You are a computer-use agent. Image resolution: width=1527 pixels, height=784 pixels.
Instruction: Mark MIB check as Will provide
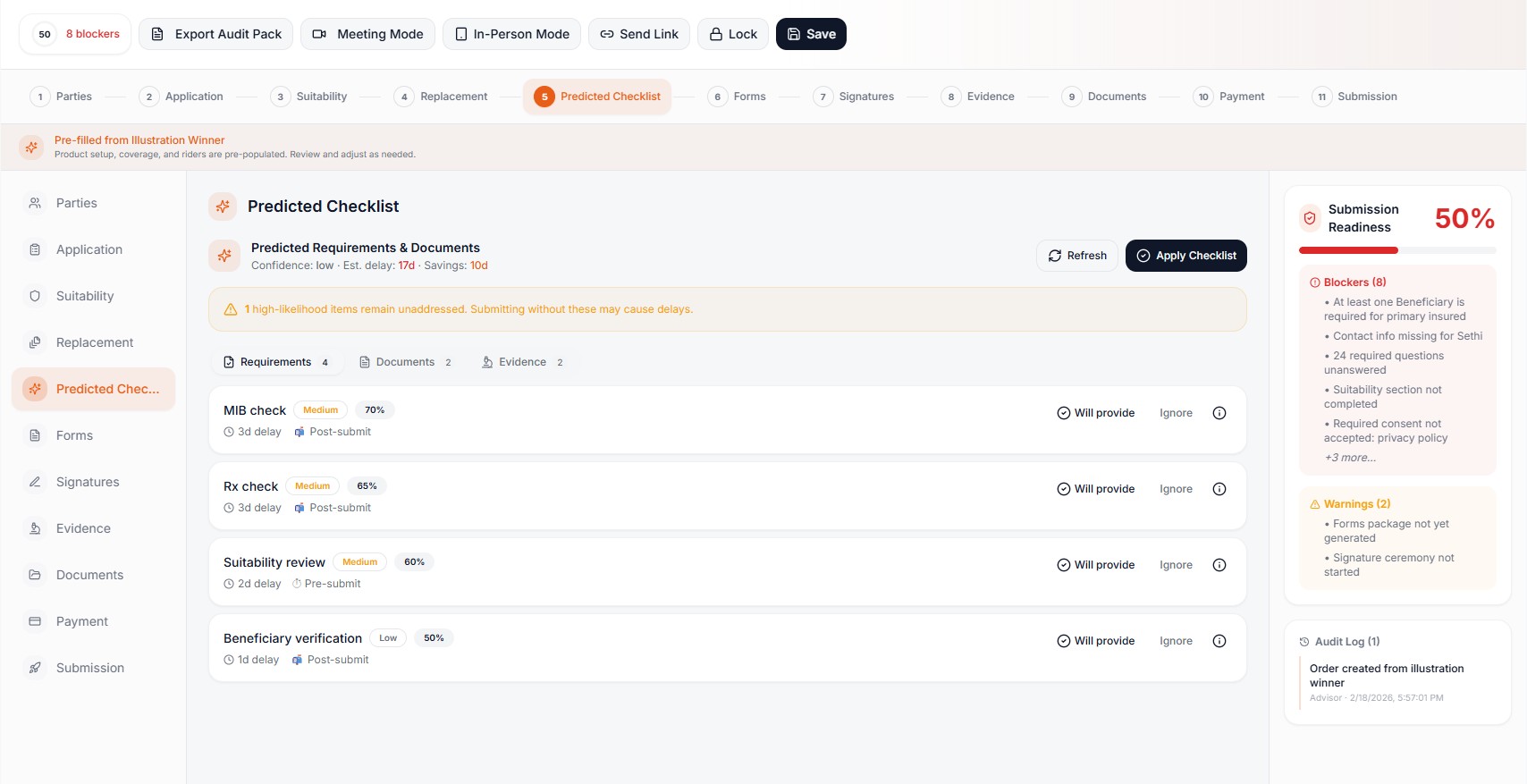point(1095,413)
